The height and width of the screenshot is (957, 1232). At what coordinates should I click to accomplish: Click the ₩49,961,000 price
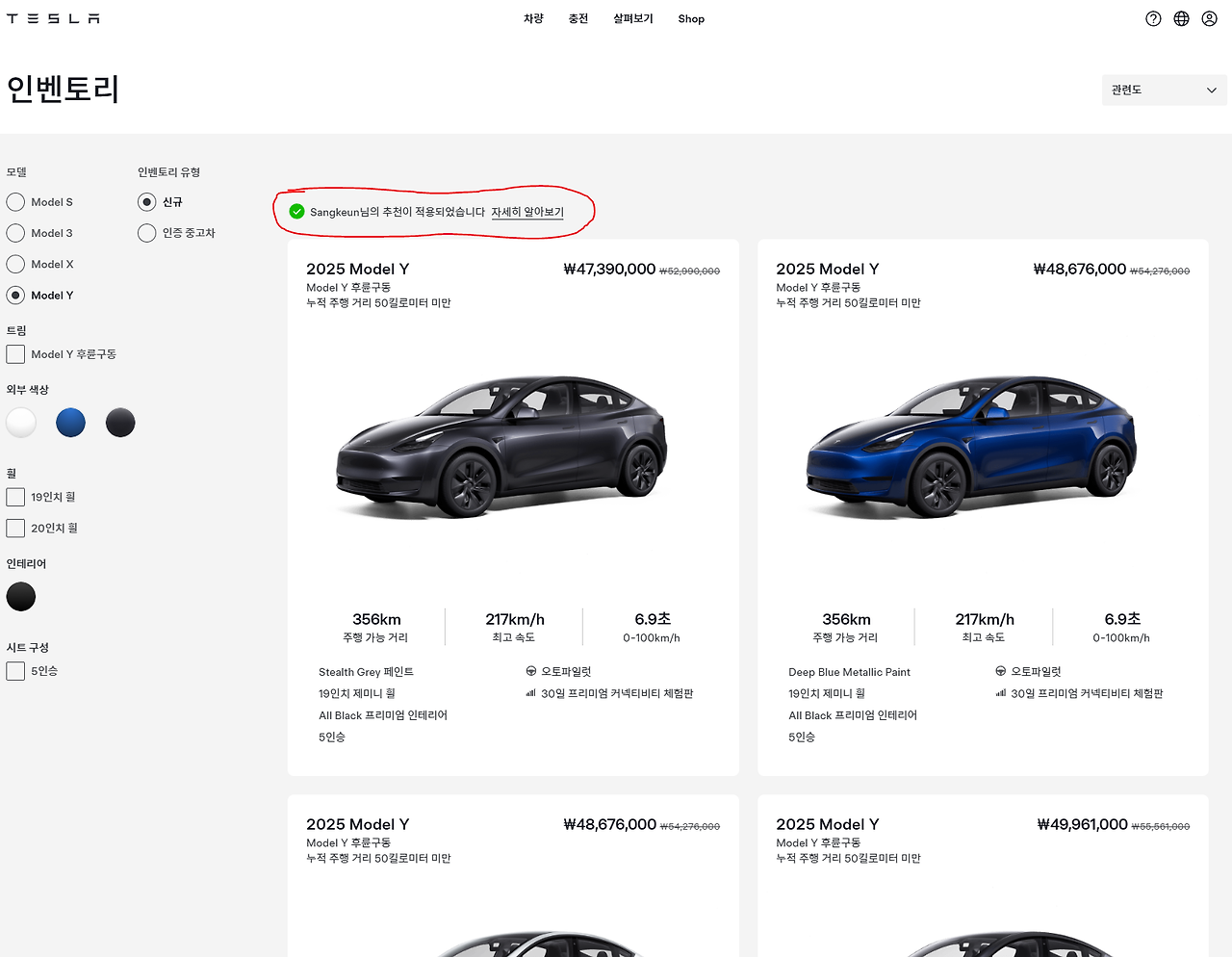point(1082,825)
